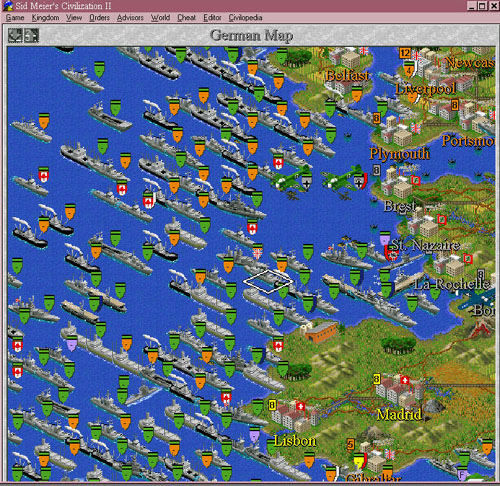The height and width of the screenshot is (486, 500).
Task: Click the size 12 city number badge
Action: [x=405, y=53]
